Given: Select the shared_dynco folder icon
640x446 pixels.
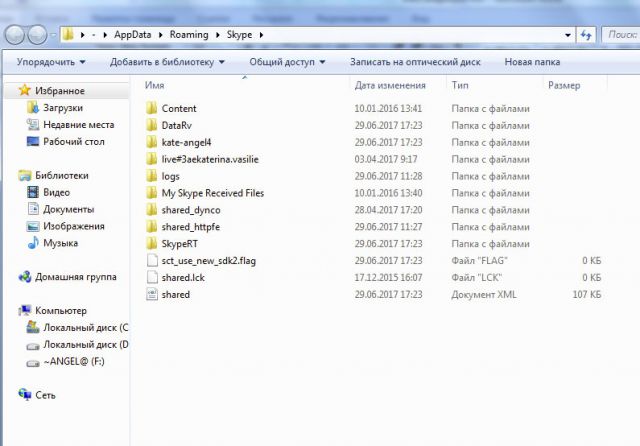Looking at the screenshot, I should pyautogui.click(x=151, y=210).
